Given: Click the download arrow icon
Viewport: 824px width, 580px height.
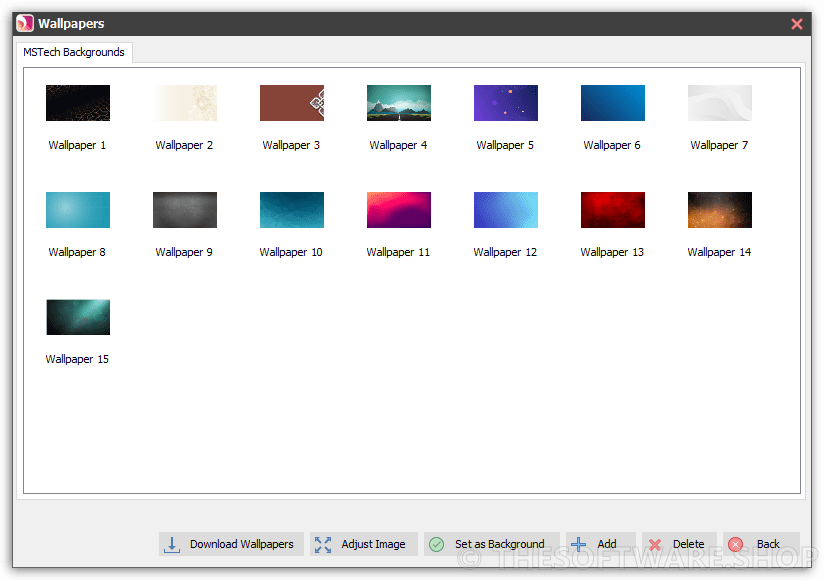Looking at the screenshot, I should coord(171,544).
